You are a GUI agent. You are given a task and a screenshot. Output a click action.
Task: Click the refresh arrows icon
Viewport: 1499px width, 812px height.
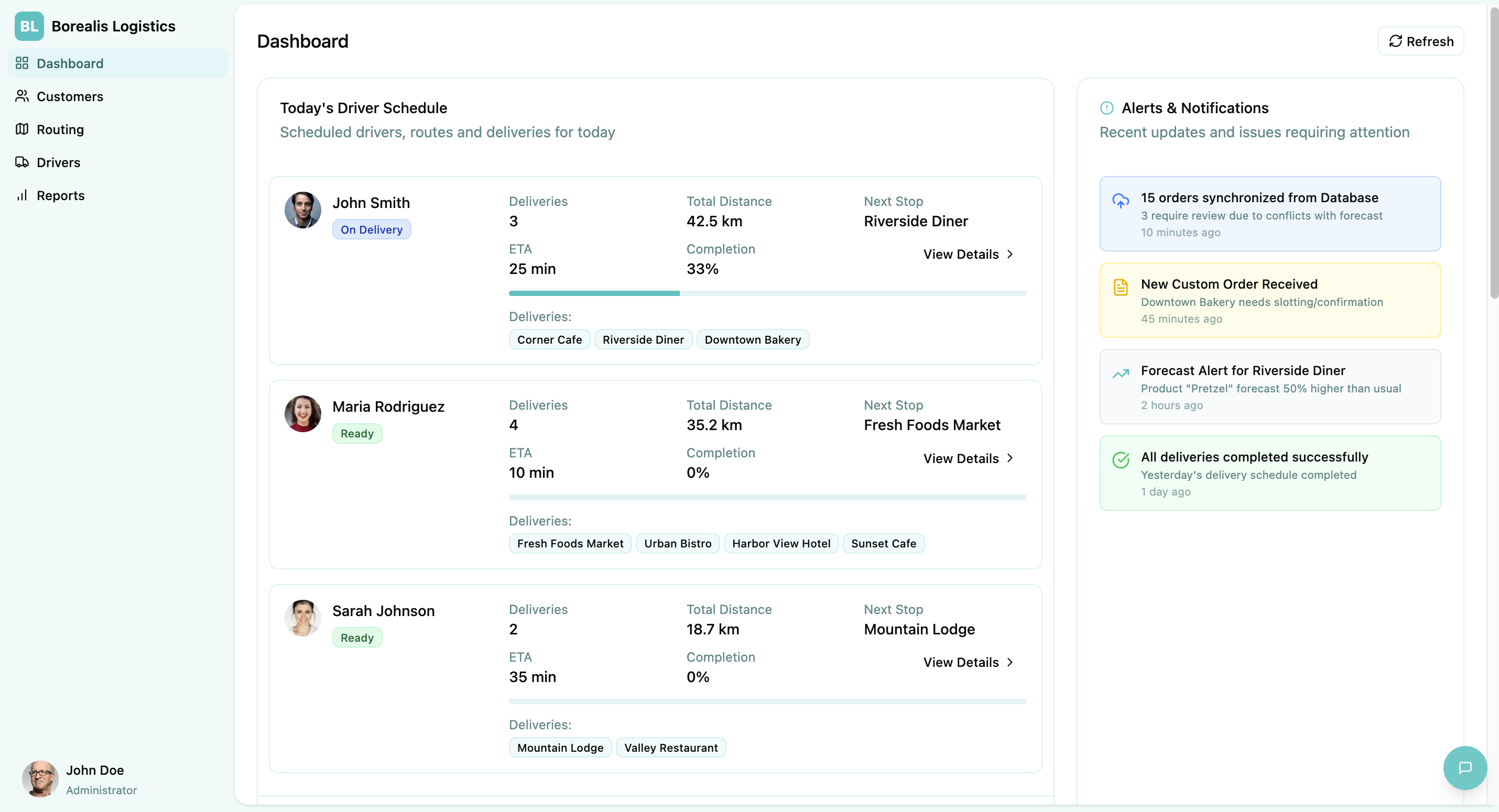(x=1395, y=41)
